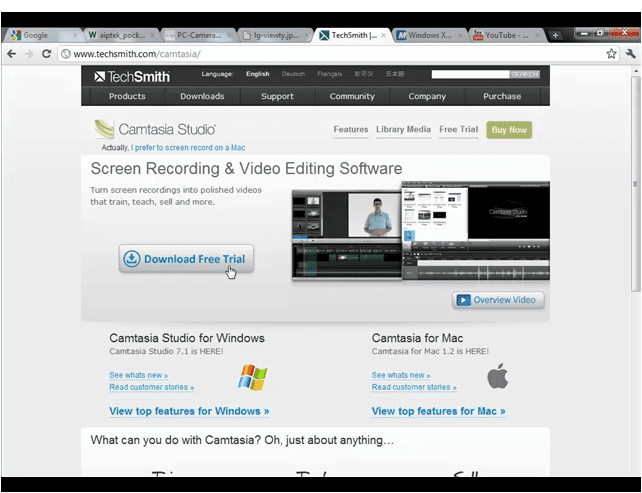Click the Download Free Trial button
Screen dimensions: 642x493
point(186,259)
